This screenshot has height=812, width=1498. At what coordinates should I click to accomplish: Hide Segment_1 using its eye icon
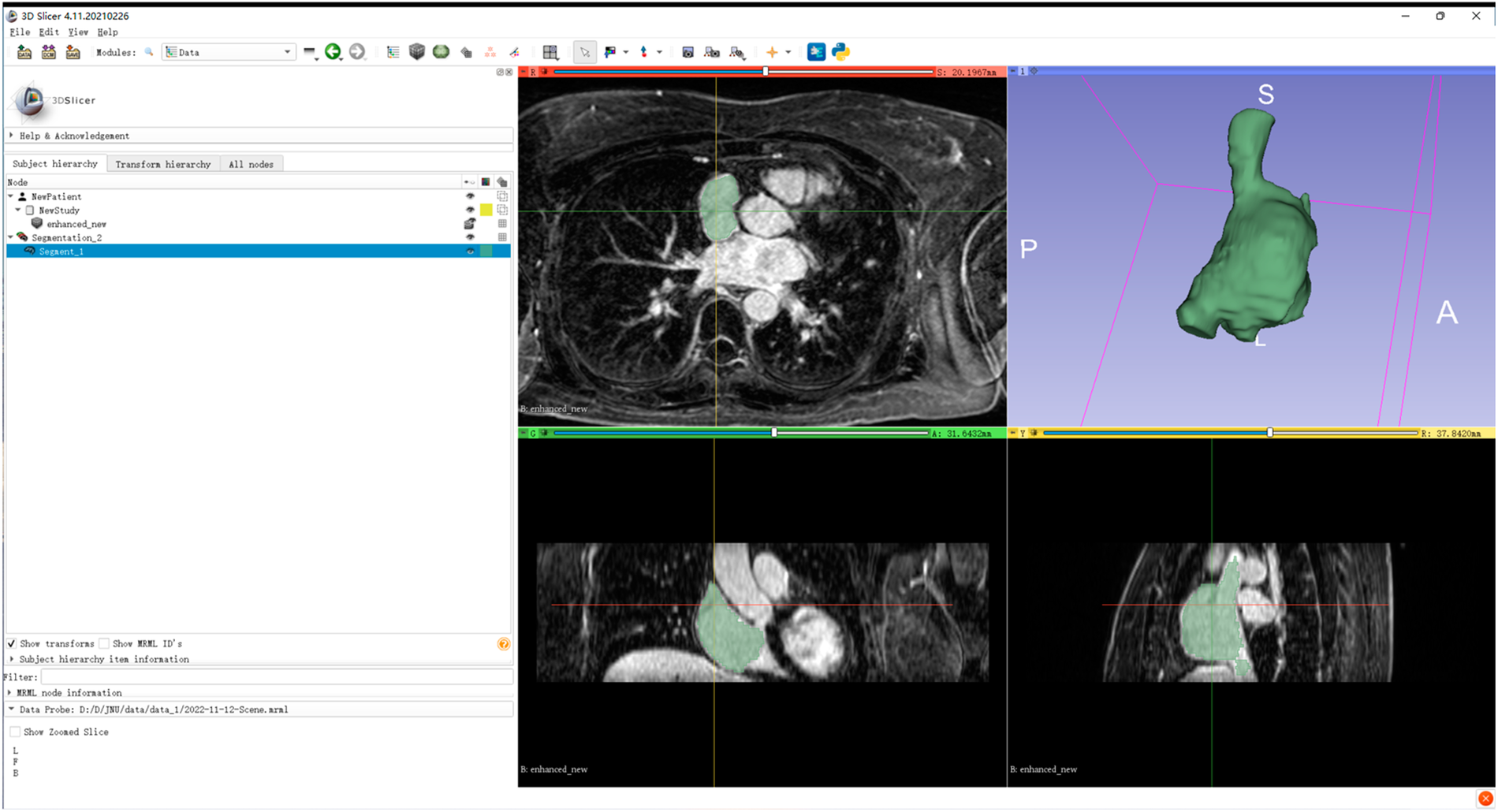[x=471, y=251]
